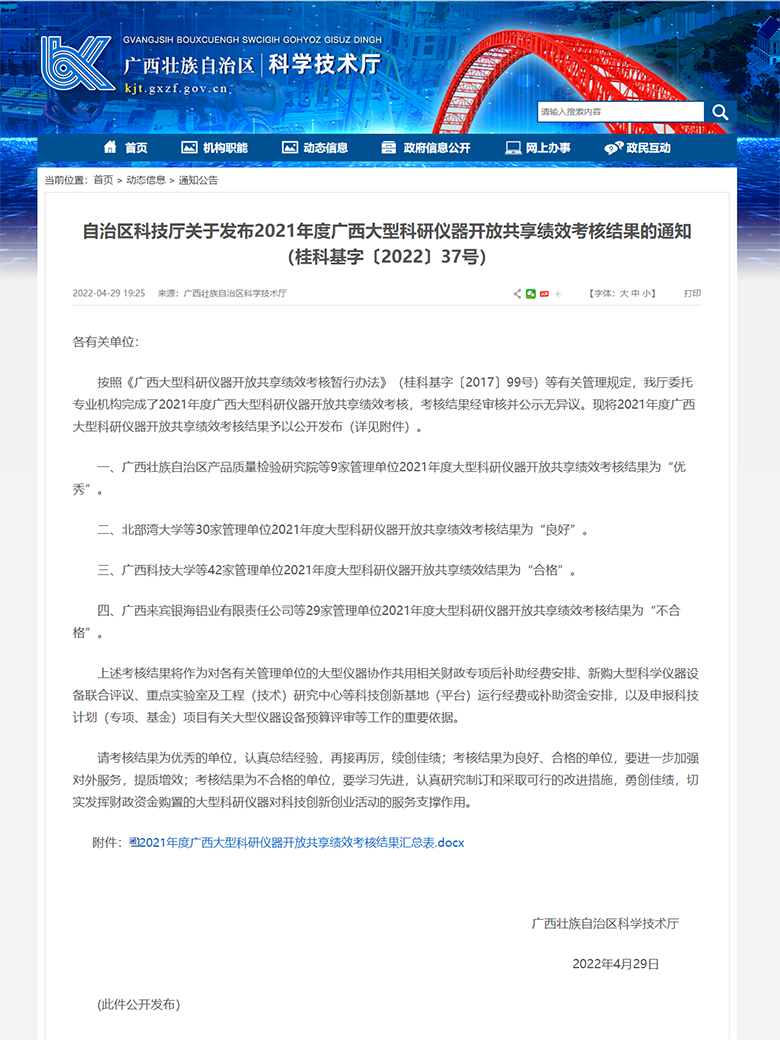
Task: Go to 动态信息 navigation section
Action: click(x=315, y=148)
